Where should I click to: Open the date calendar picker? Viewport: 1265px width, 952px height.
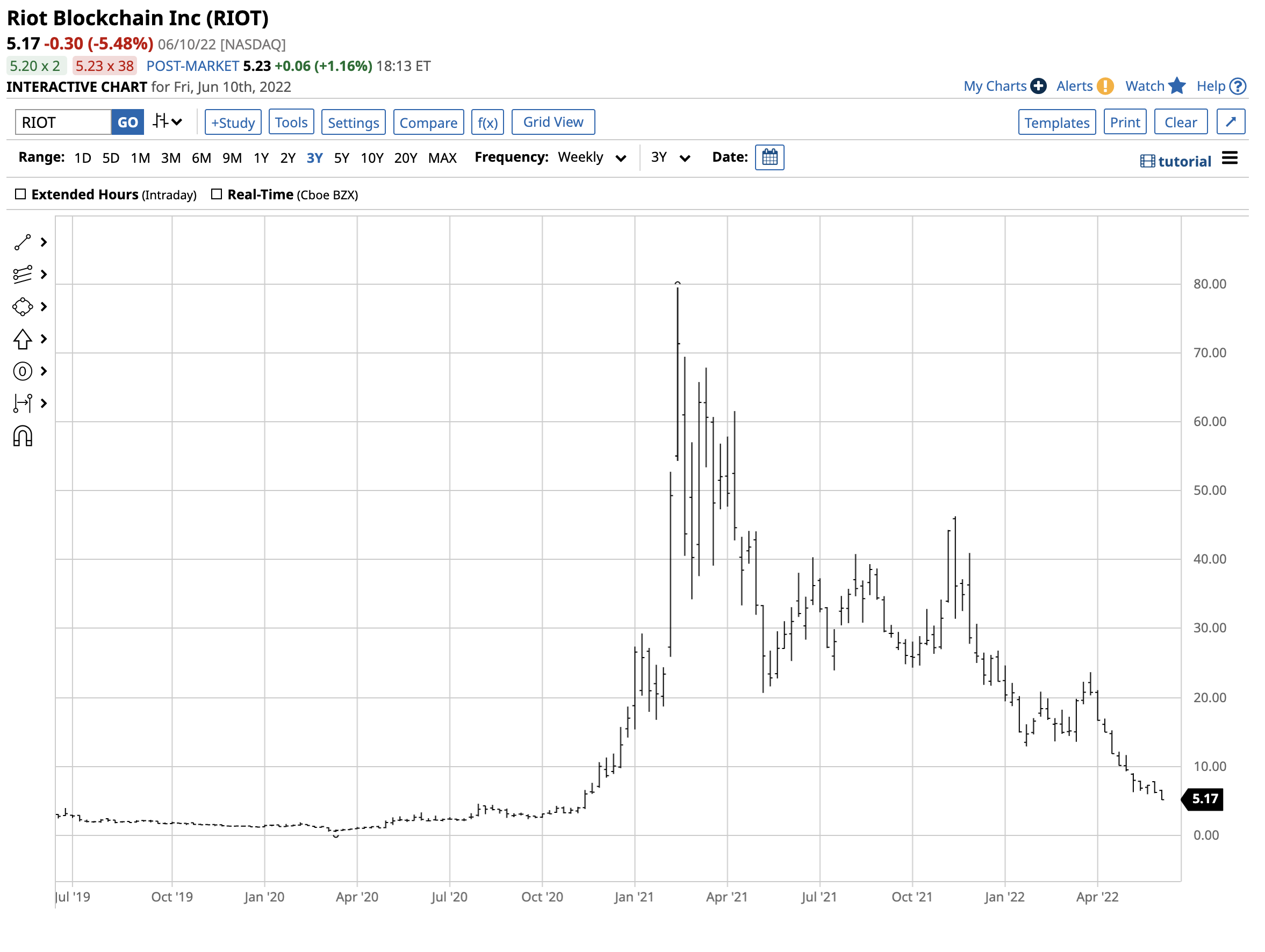(770, 157)
